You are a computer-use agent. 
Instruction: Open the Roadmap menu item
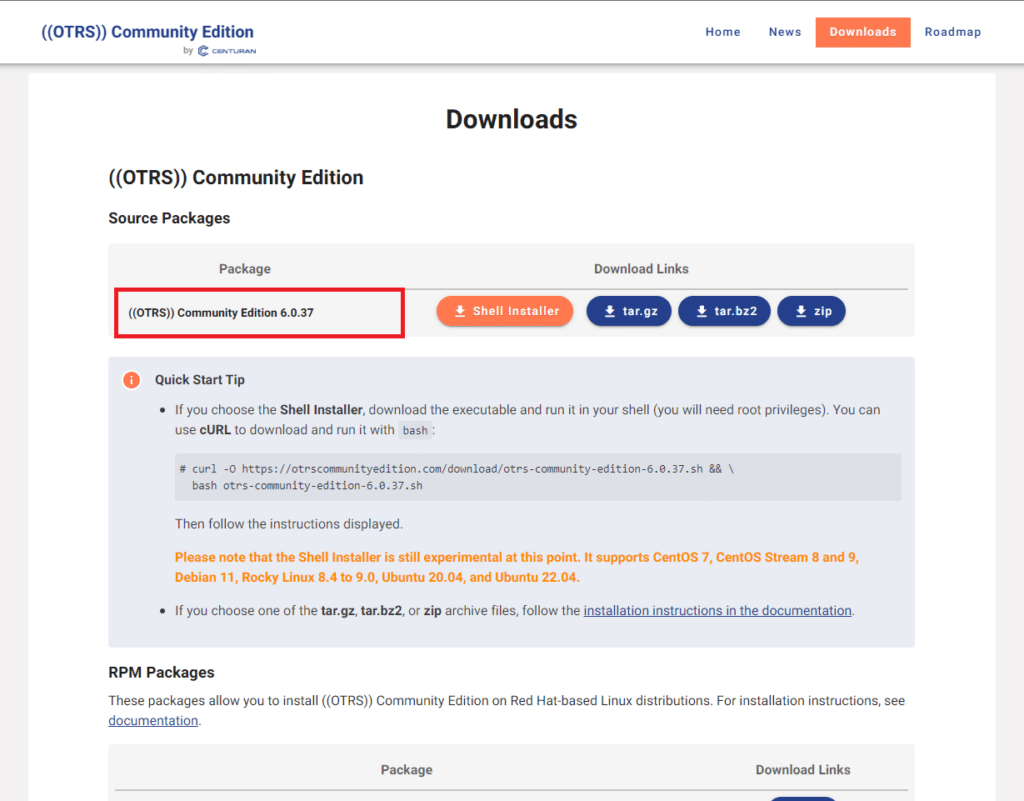pyautogui.click(x=953, y=32)
